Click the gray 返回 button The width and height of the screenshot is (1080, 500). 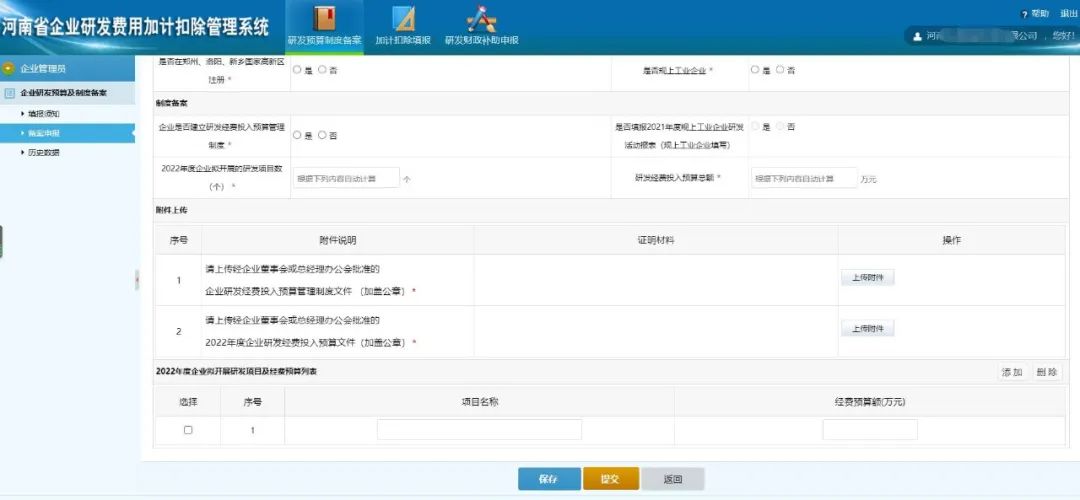(673, 479)
